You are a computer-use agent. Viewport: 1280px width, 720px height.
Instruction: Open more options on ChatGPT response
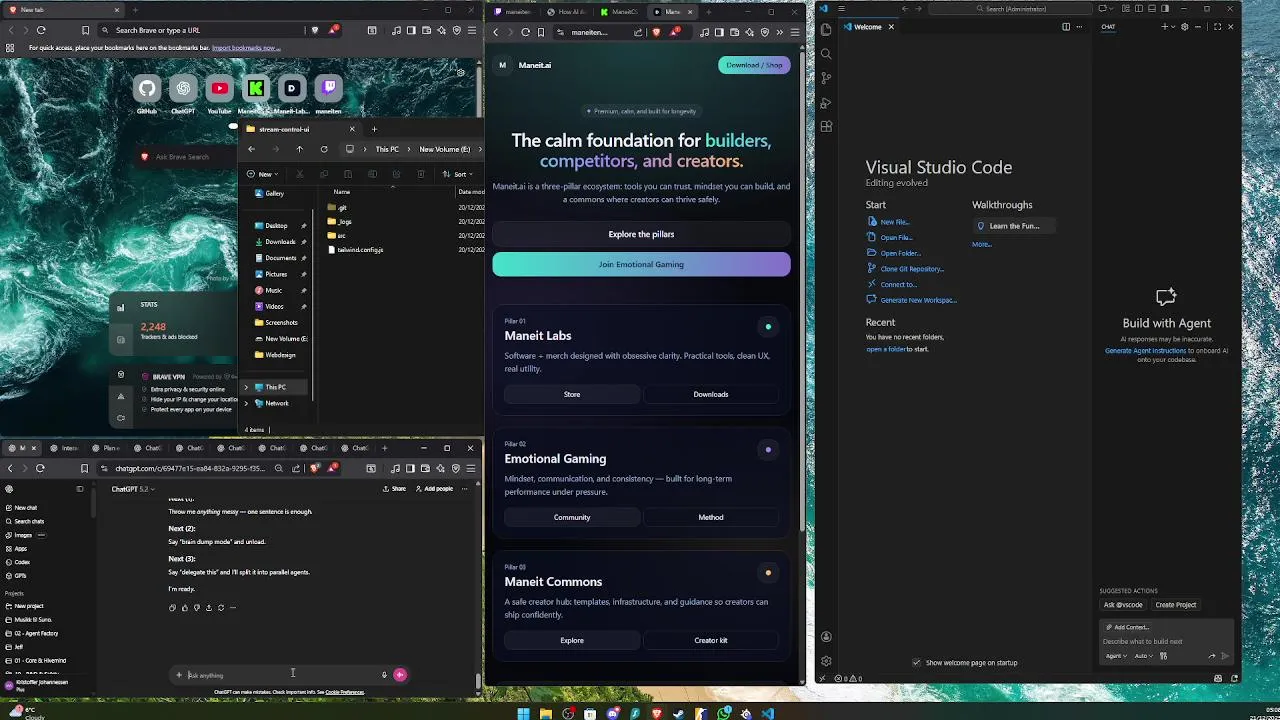pos(233,607)
